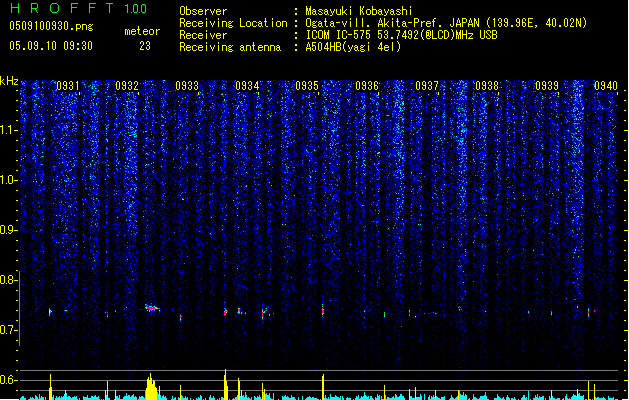The image size is (629, 400).
Task: Click the HROFFT 1.00 title text
Action: pyautogui.click(x=78, y=8)
